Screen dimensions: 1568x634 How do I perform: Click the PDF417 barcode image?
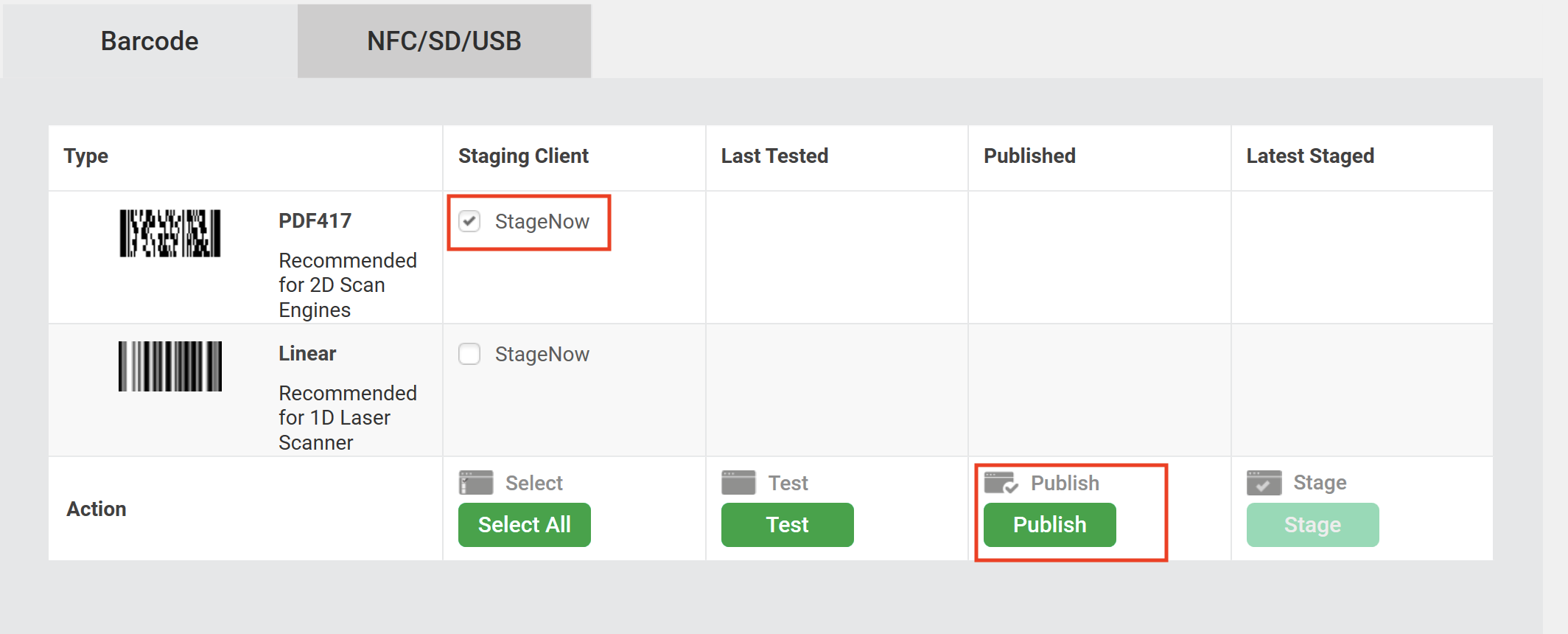click(x=170, y=233)
